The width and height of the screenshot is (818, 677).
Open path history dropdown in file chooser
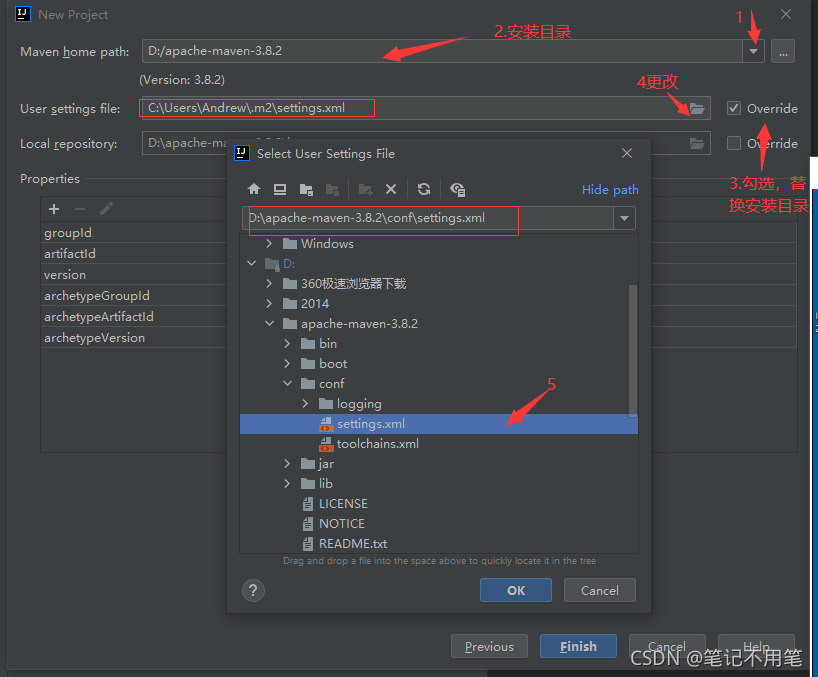pyautogui.click(x=624, y=218)
